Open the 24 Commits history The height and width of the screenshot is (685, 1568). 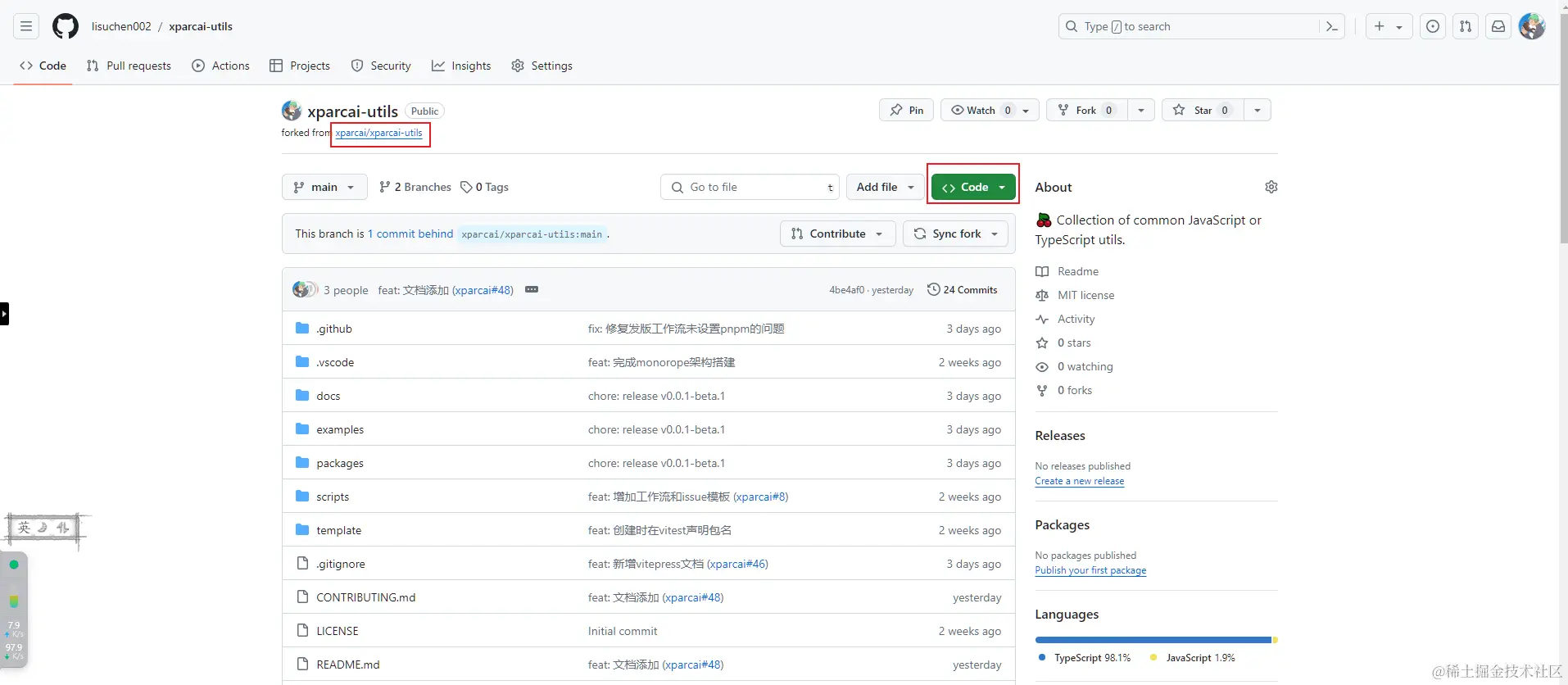point(963,289)
